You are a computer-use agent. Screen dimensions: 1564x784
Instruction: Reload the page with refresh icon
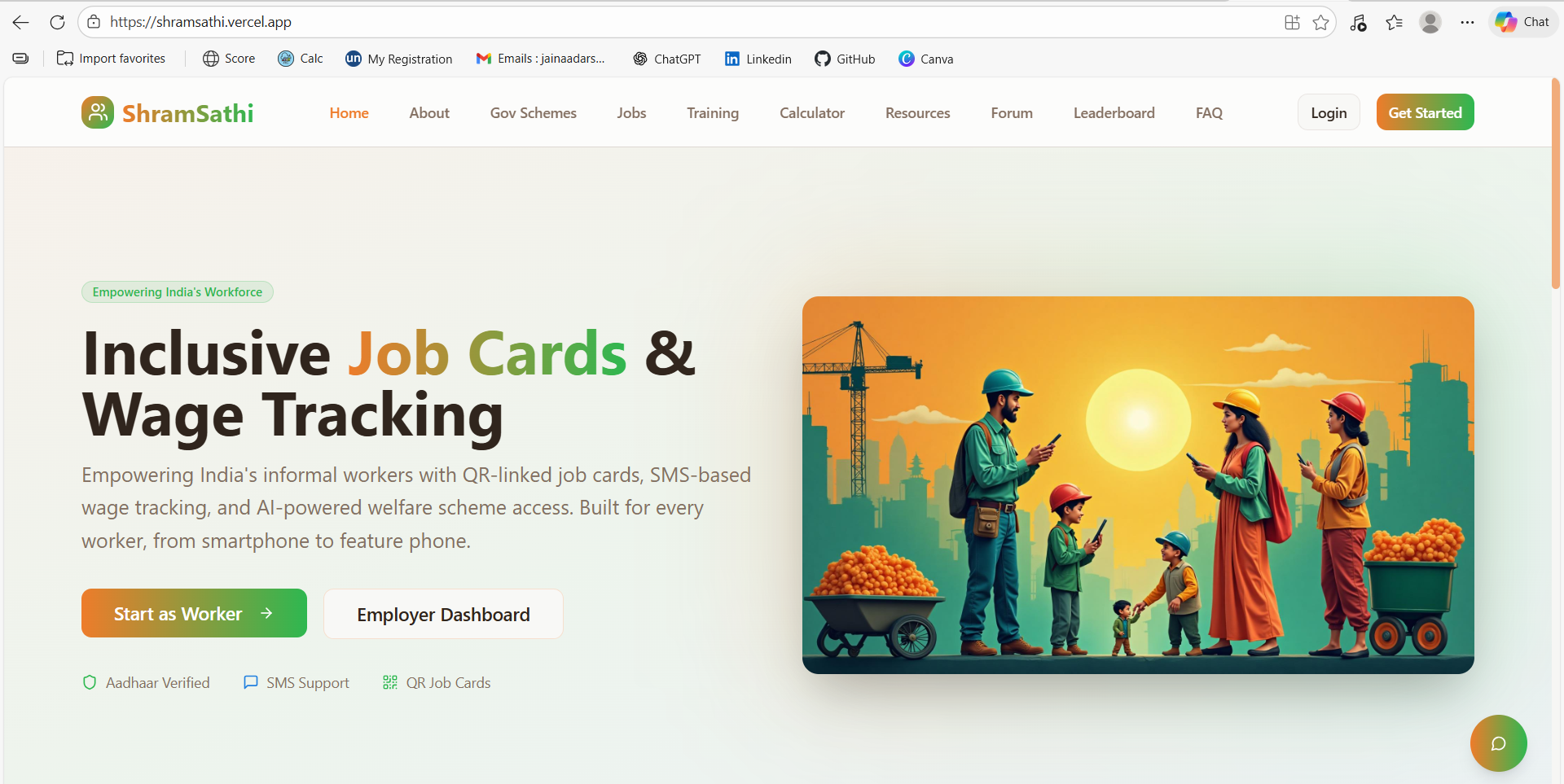(x=57, y=22)
